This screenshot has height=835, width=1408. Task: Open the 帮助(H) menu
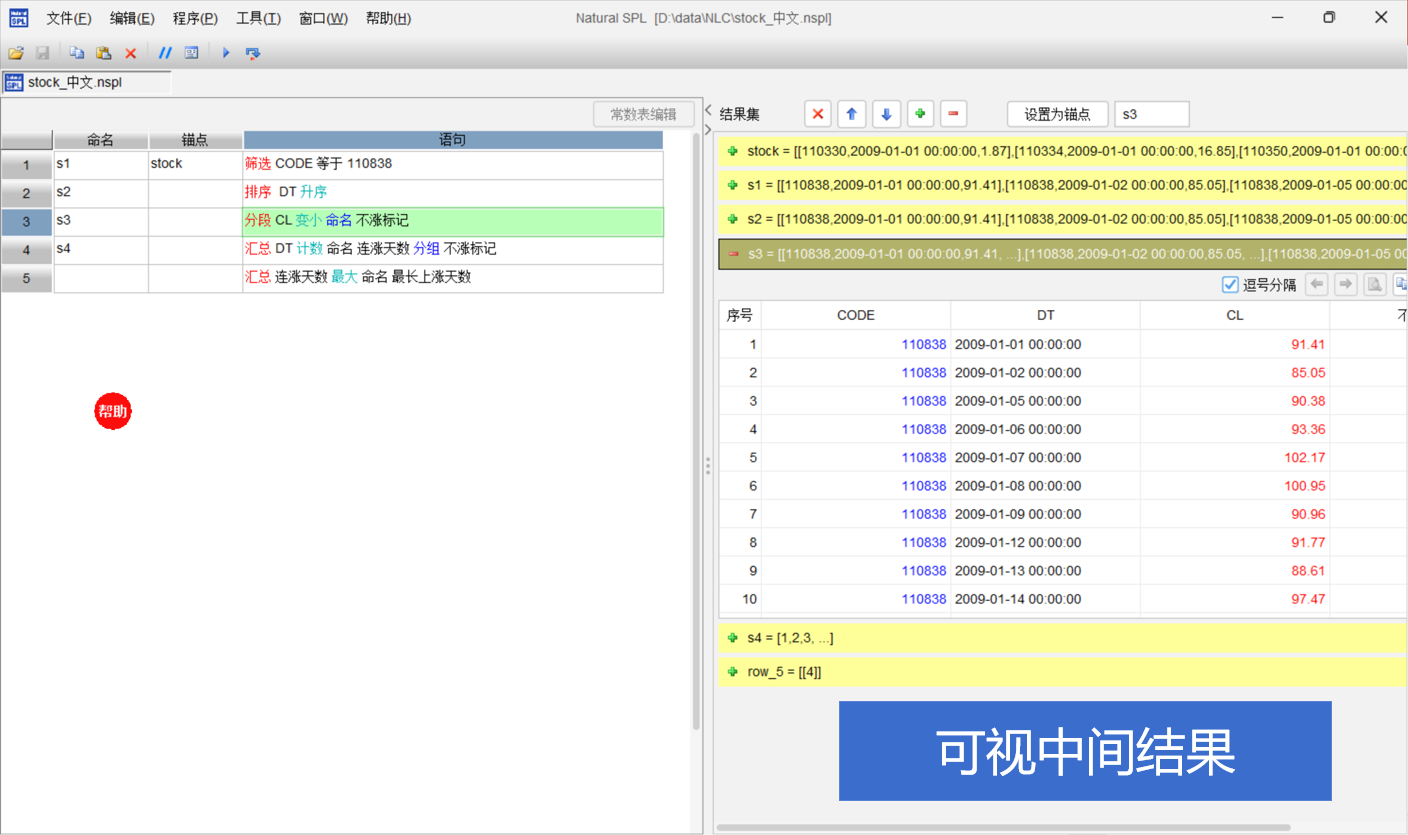[388, 18]
